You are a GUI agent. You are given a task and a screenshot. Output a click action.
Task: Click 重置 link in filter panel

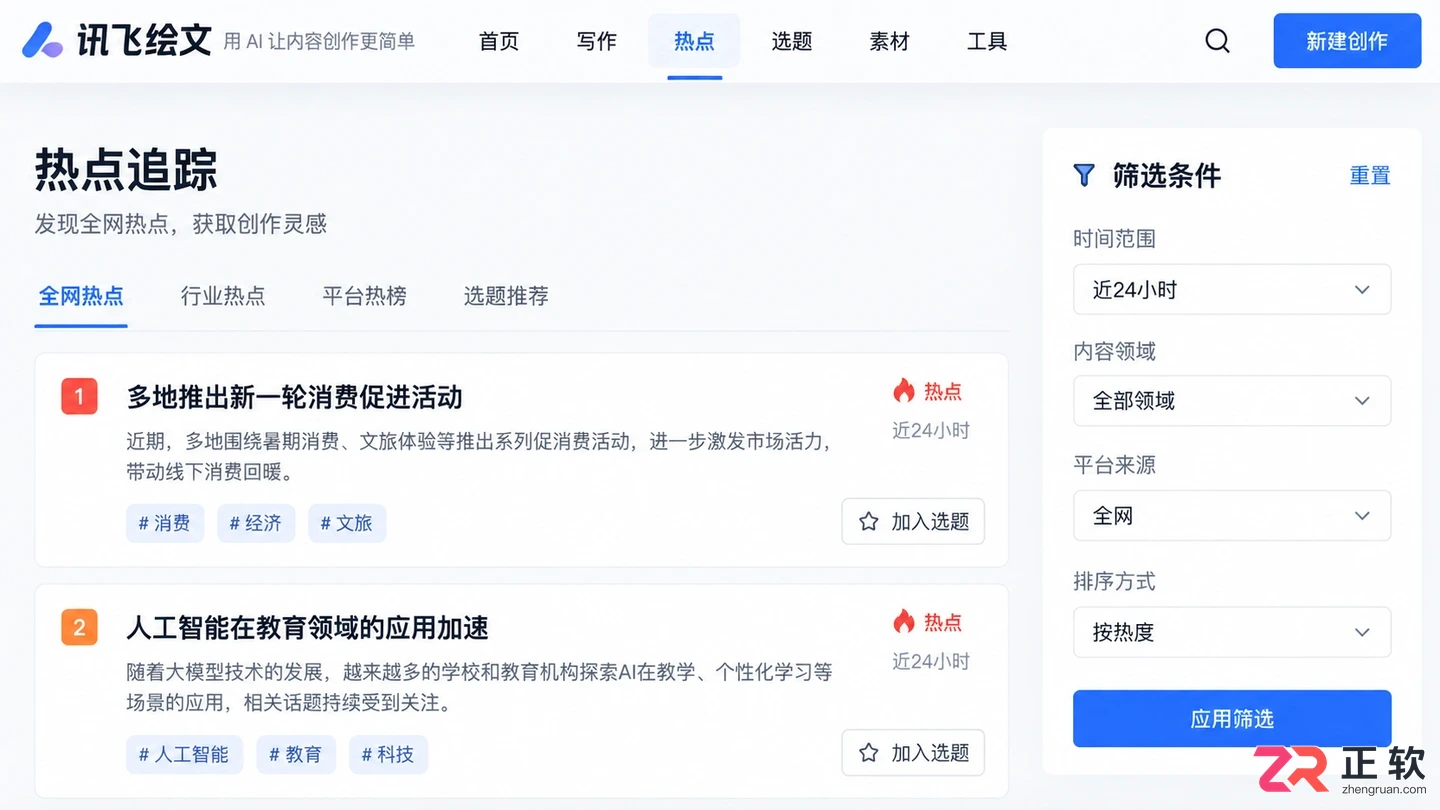click(x=1370, y=175)
